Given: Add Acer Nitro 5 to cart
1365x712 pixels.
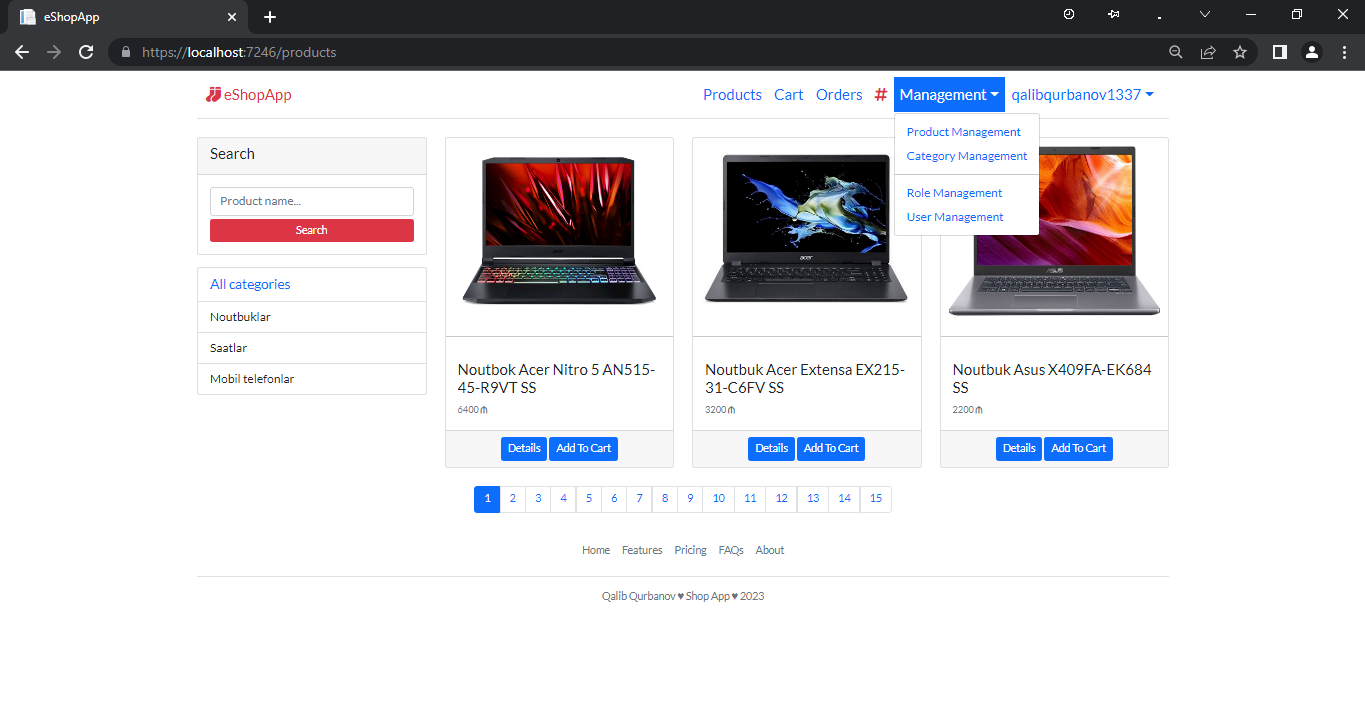Looking at the screenshot, I should 584,449.
